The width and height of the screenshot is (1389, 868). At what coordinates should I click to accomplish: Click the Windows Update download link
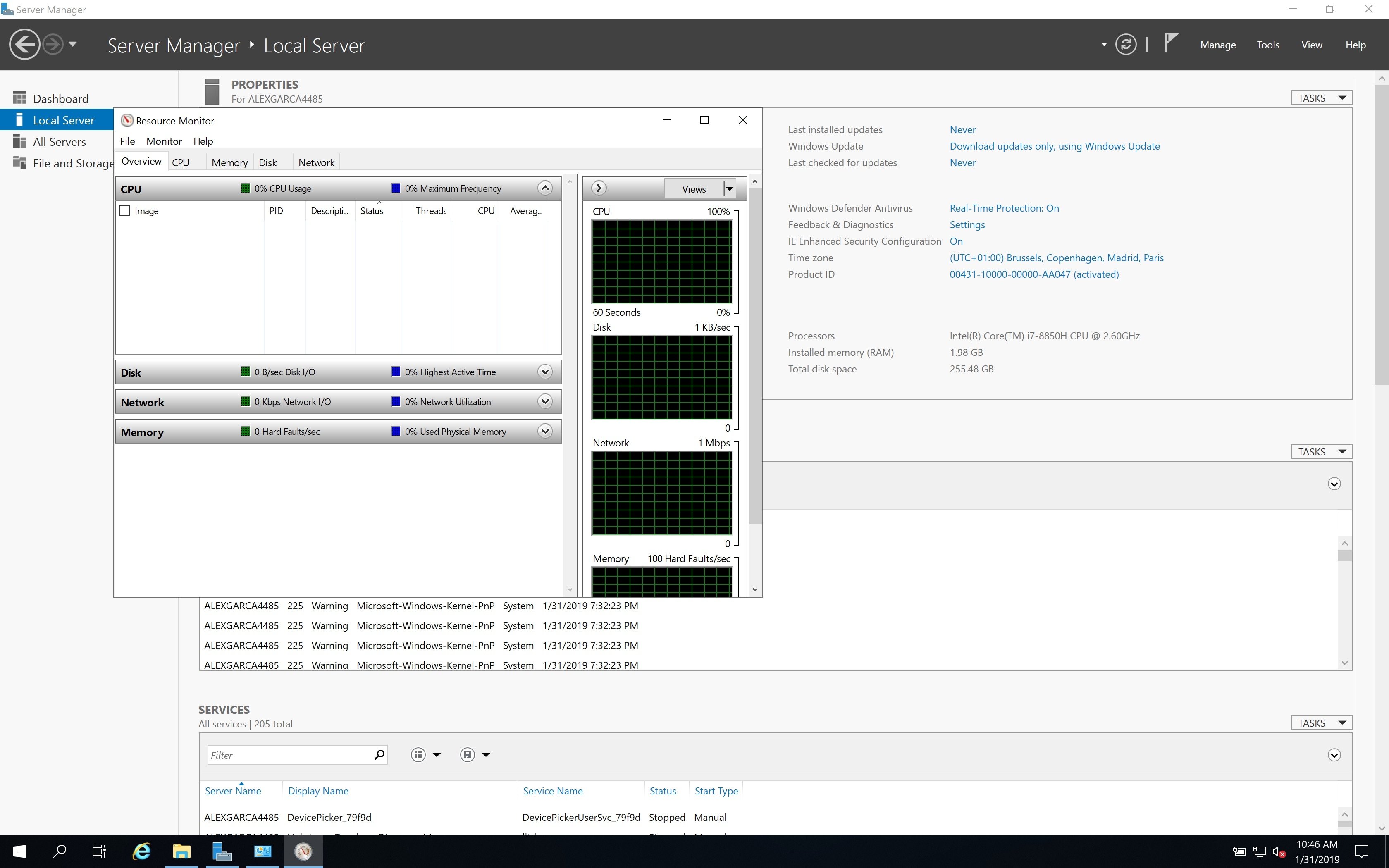pyautogui.click(x=1054, y=146)
